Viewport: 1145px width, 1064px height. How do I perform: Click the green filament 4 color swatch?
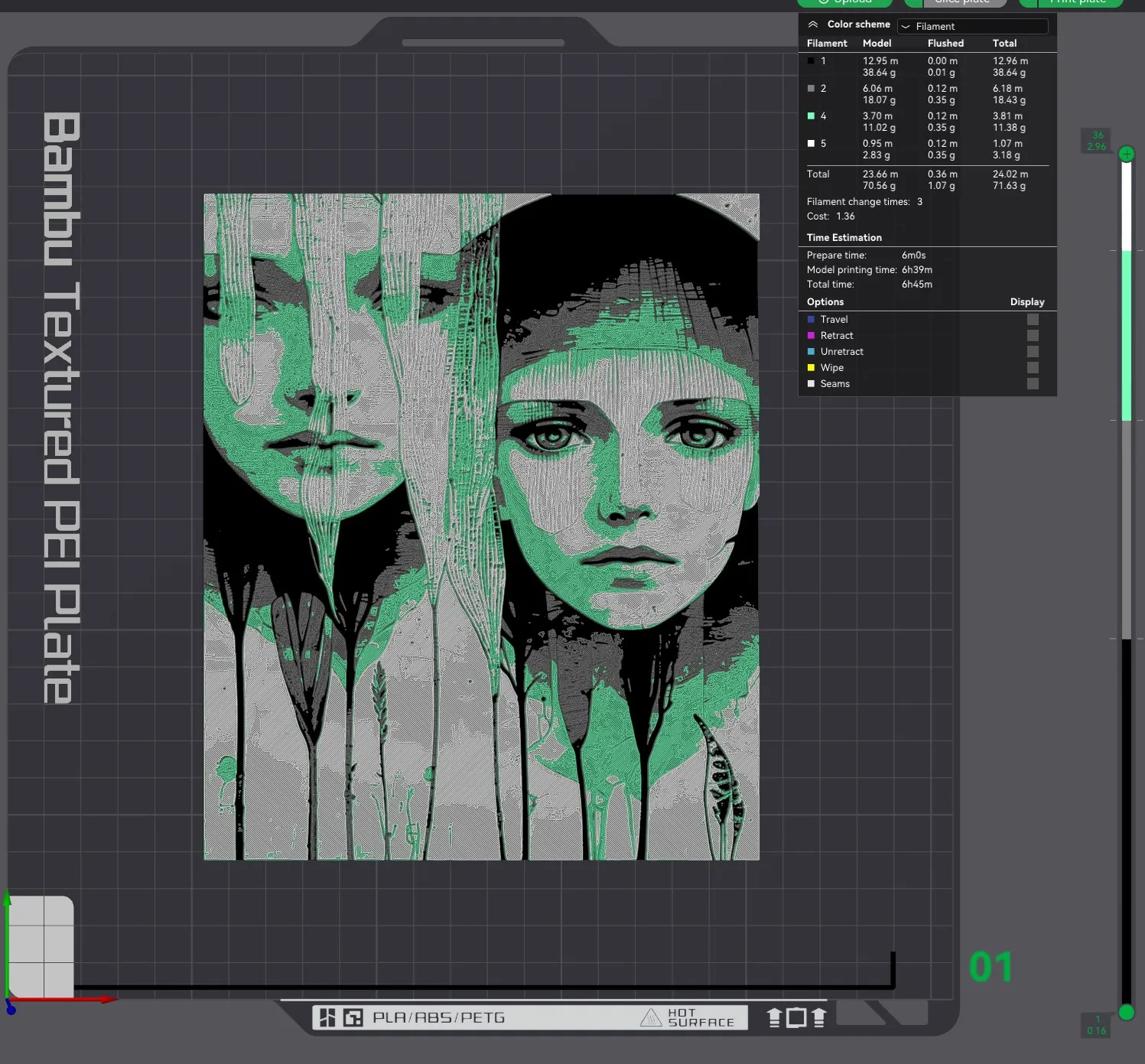point(811,116)
